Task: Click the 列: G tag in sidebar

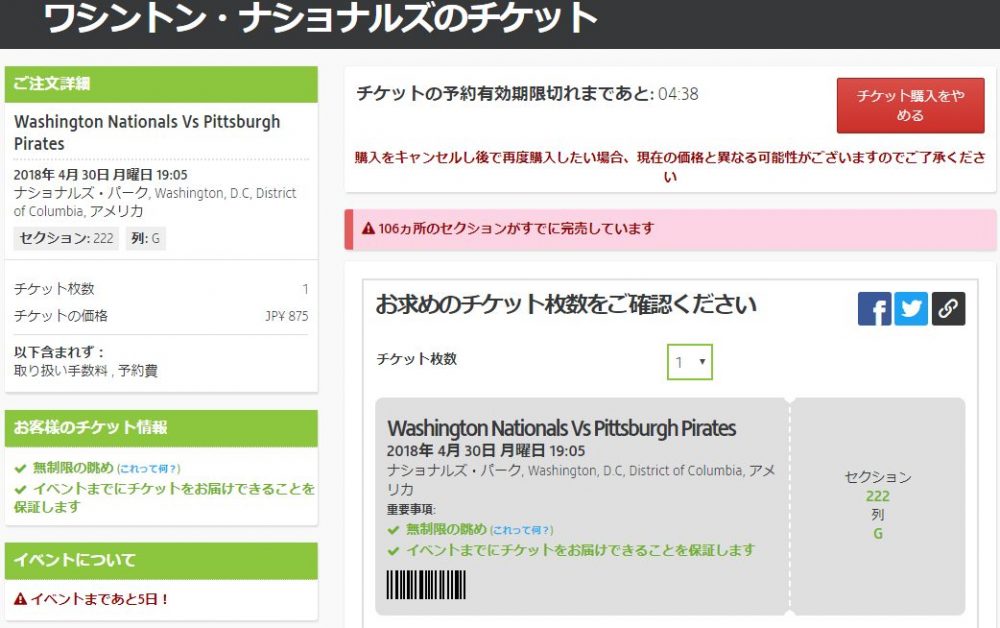Action: click(145, 238)
